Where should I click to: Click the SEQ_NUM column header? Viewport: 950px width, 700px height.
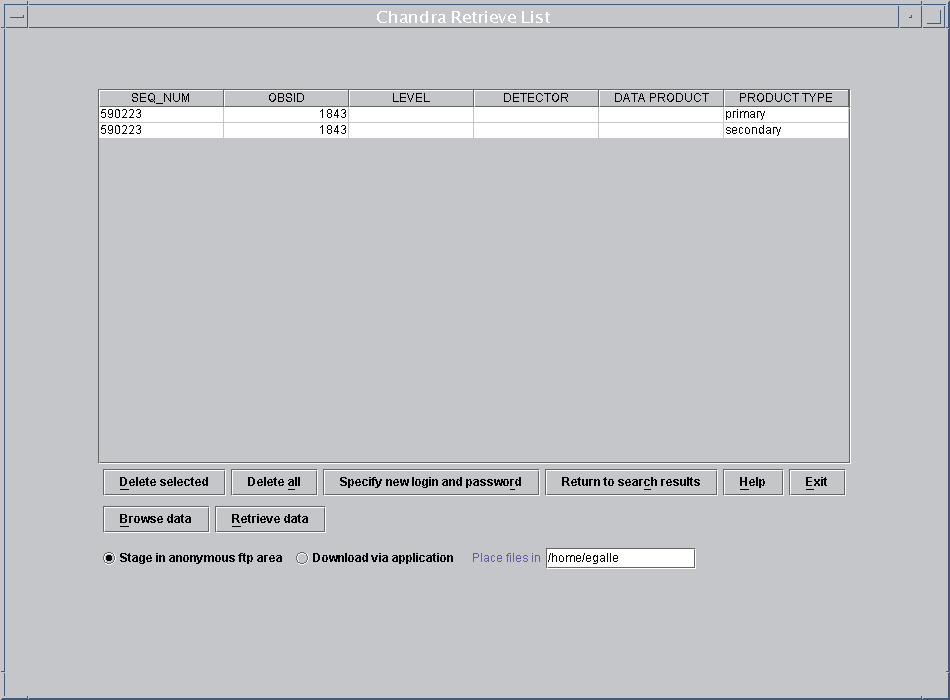[161, 98]
